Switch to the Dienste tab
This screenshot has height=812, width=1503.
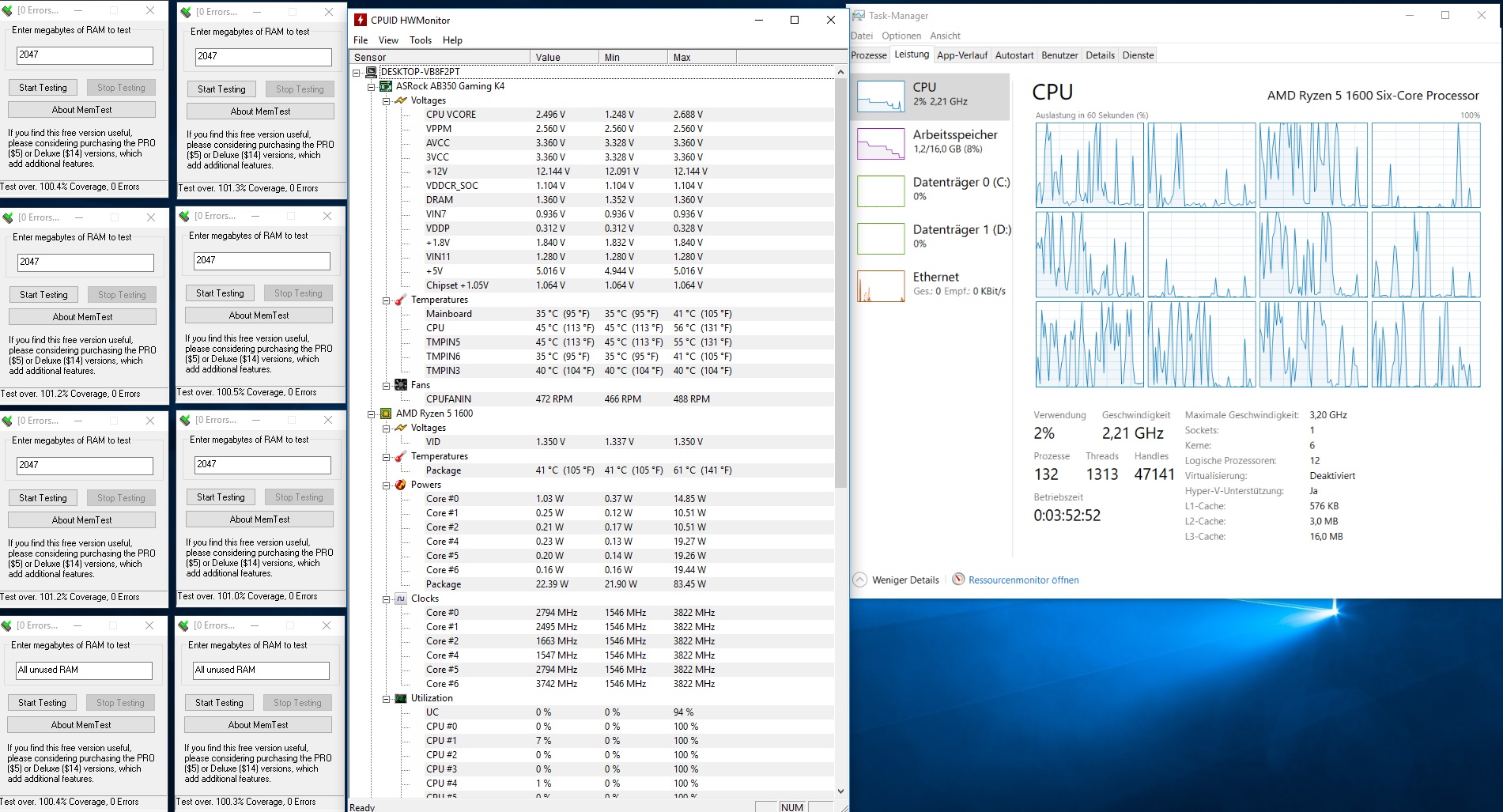tap(1138, 55)
